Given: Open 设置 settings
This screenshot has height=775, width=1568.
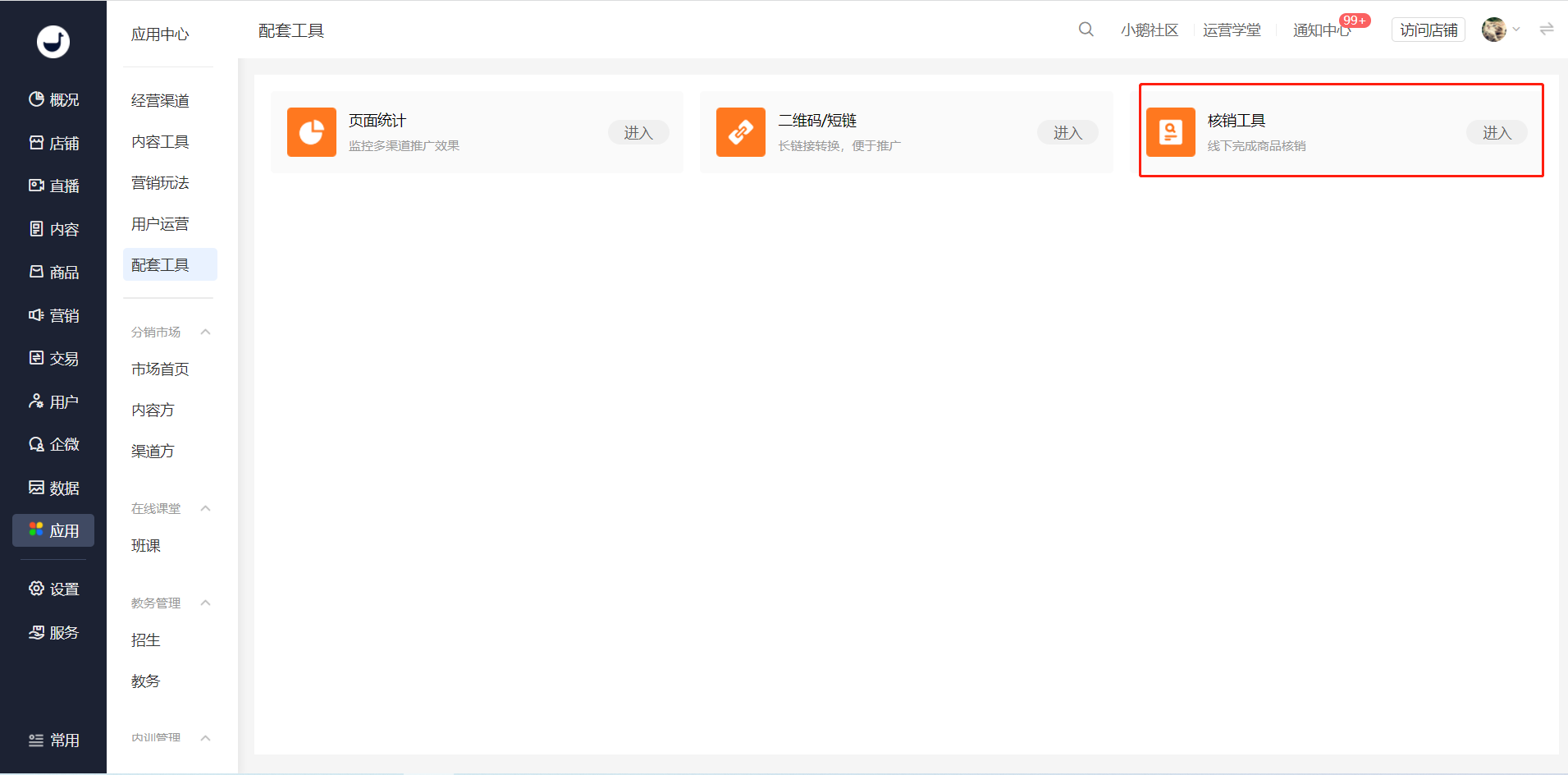Looking at the screenshot, I should pos(53,589).
